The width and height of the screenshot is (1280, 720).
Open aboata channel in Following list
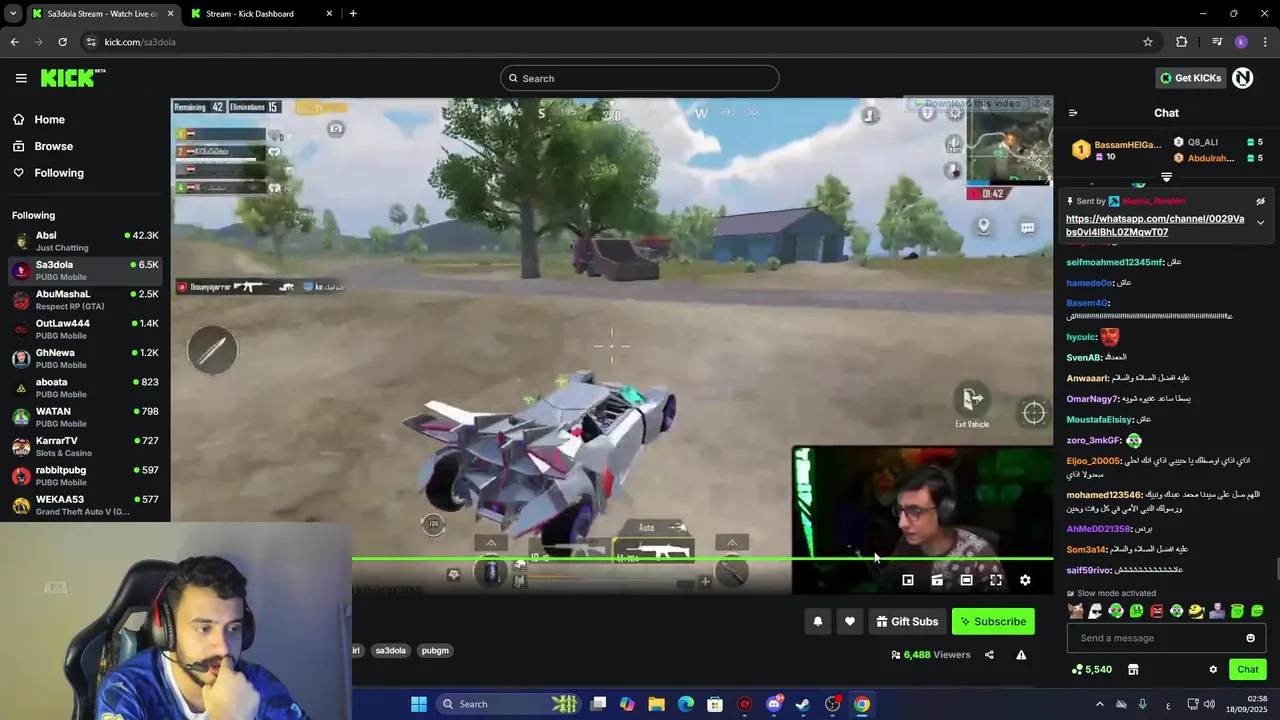pos(85,387)
